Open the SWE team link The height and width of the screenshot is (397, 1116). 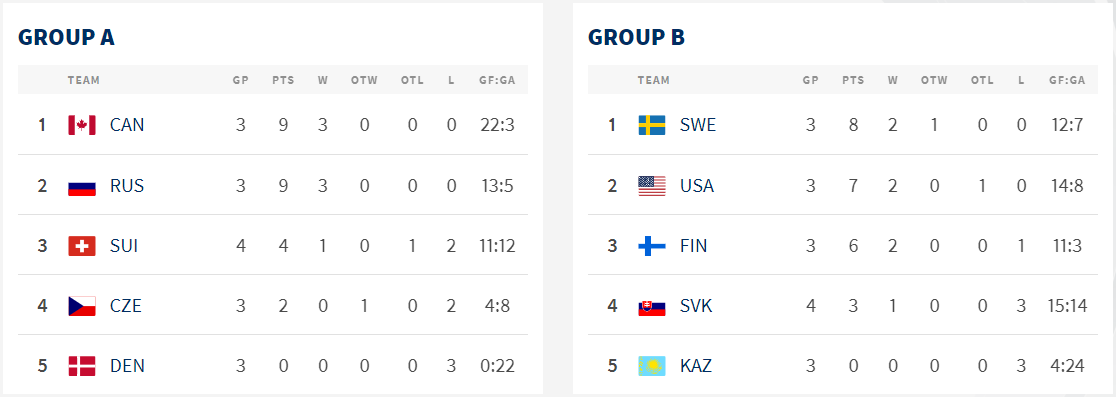pyautogui.click(x=698, y=125)
